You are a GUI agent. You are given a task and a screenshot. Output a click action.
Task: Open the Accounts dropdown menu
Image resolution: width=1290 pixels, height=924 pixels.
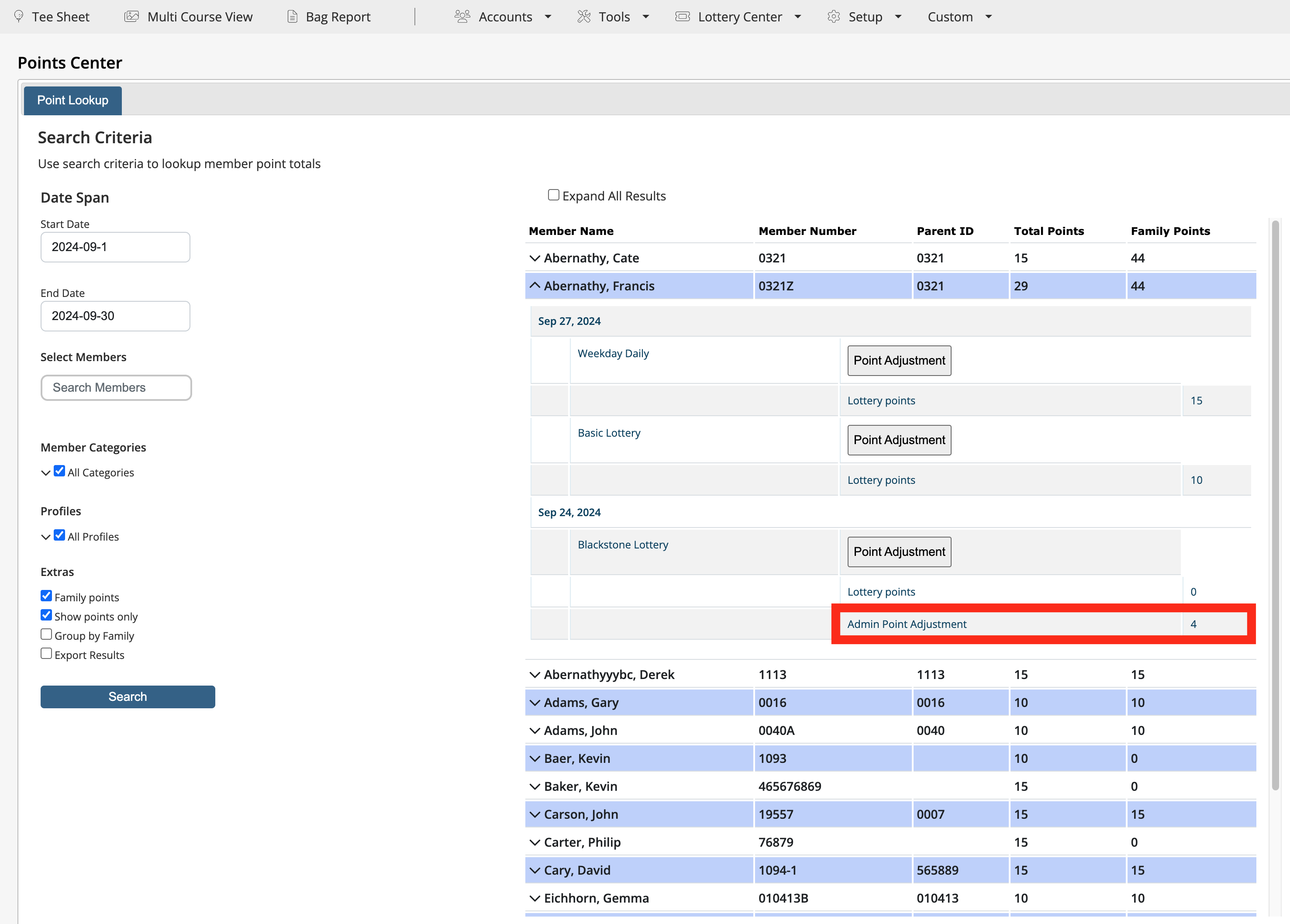pyautogui.click(x=504, y=17)
